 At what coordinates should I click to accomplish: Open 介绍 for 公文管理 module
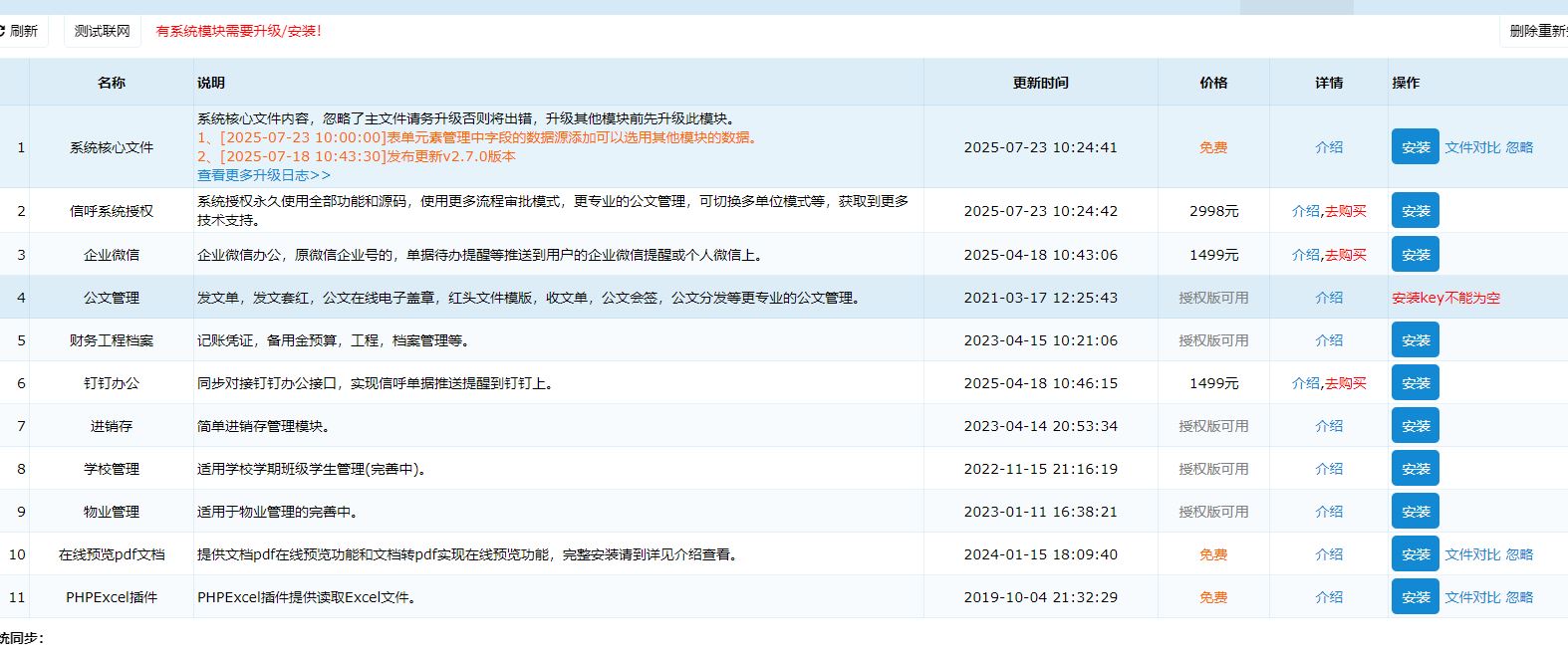click(1328, 298)
